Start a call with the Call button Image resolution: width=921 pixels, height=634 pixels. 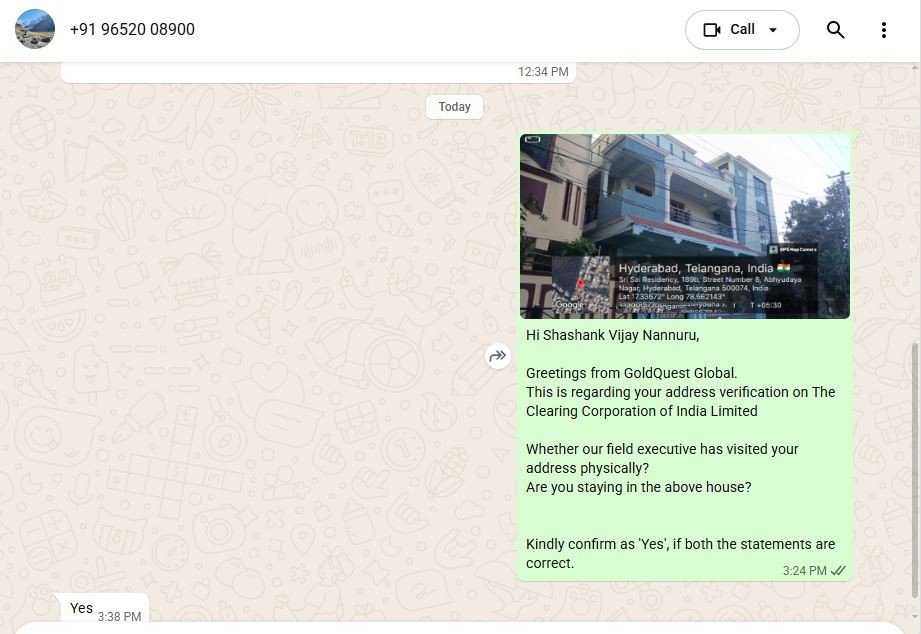tap(742, 29)
